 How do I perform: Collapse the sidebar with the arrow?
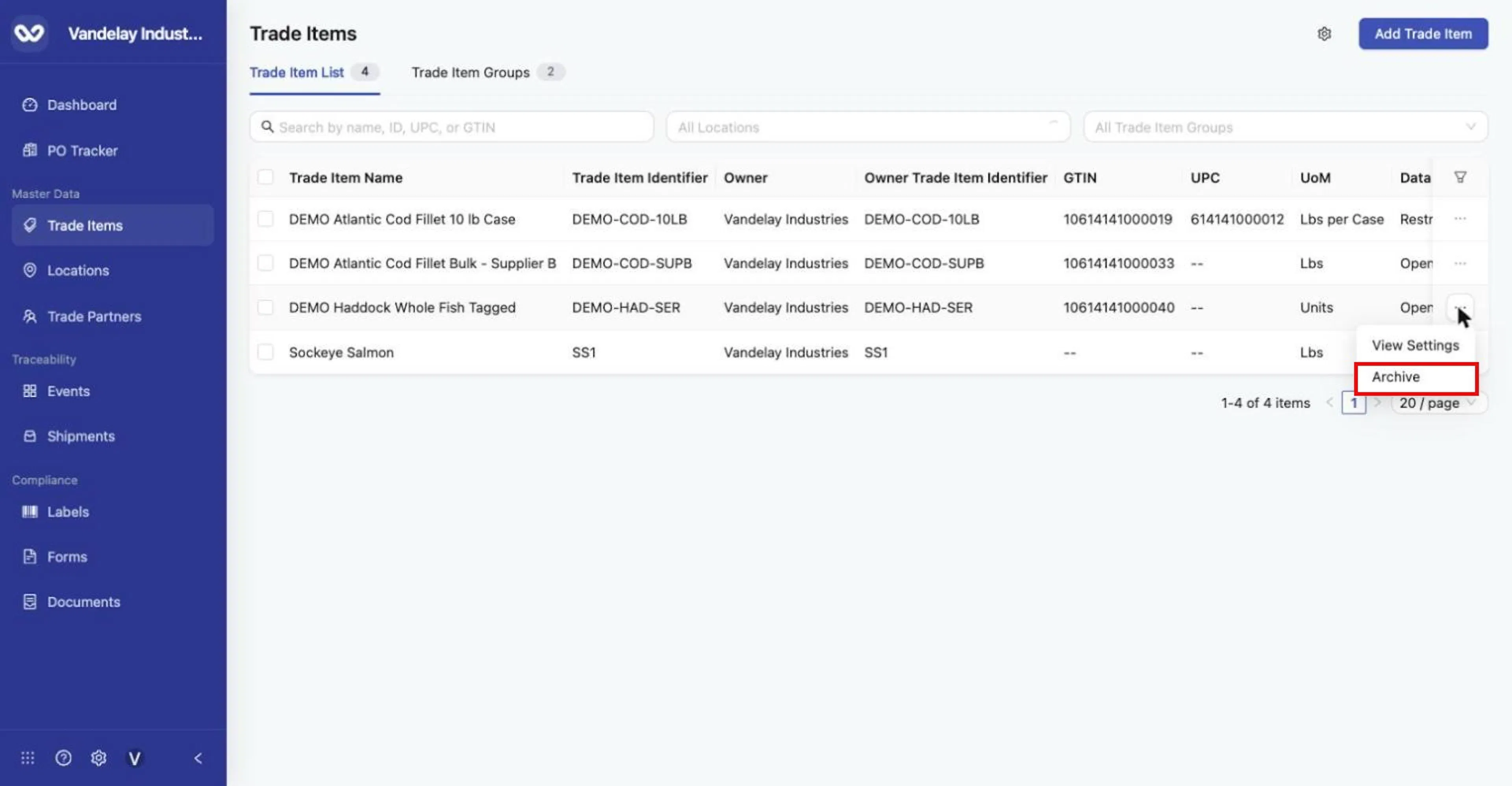click(198, 758)
